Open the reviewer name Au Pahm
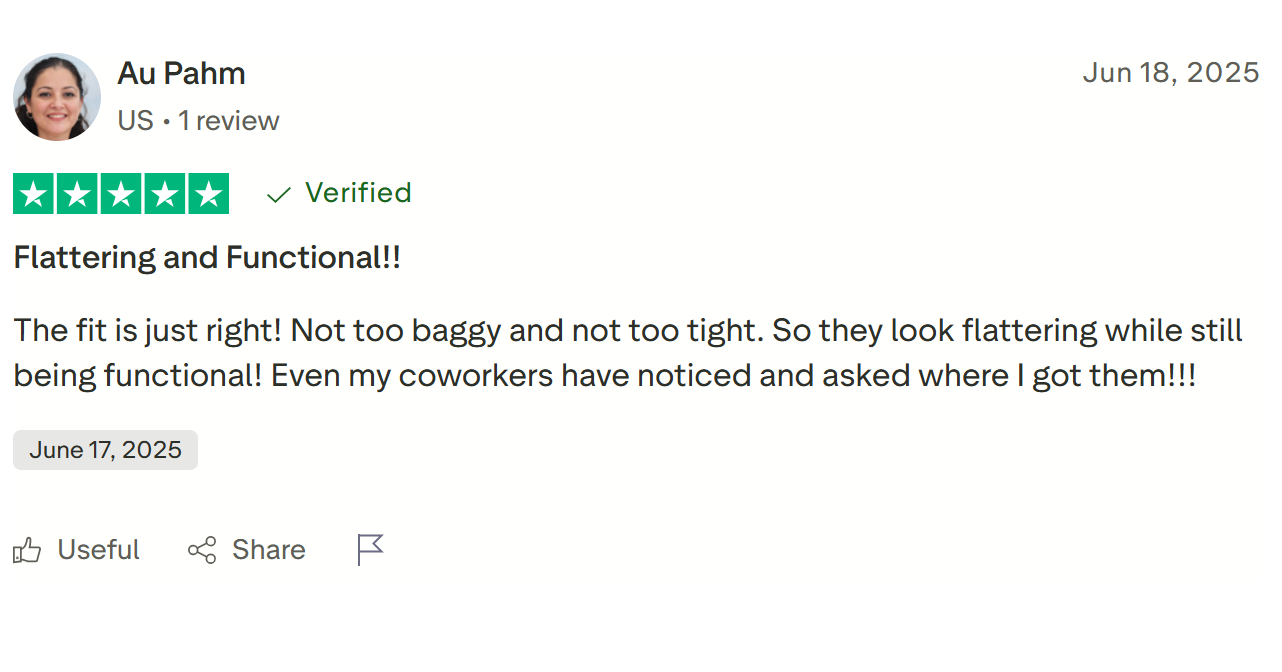The height and width of the screenshot is (672, 1282). coord(181,73)
